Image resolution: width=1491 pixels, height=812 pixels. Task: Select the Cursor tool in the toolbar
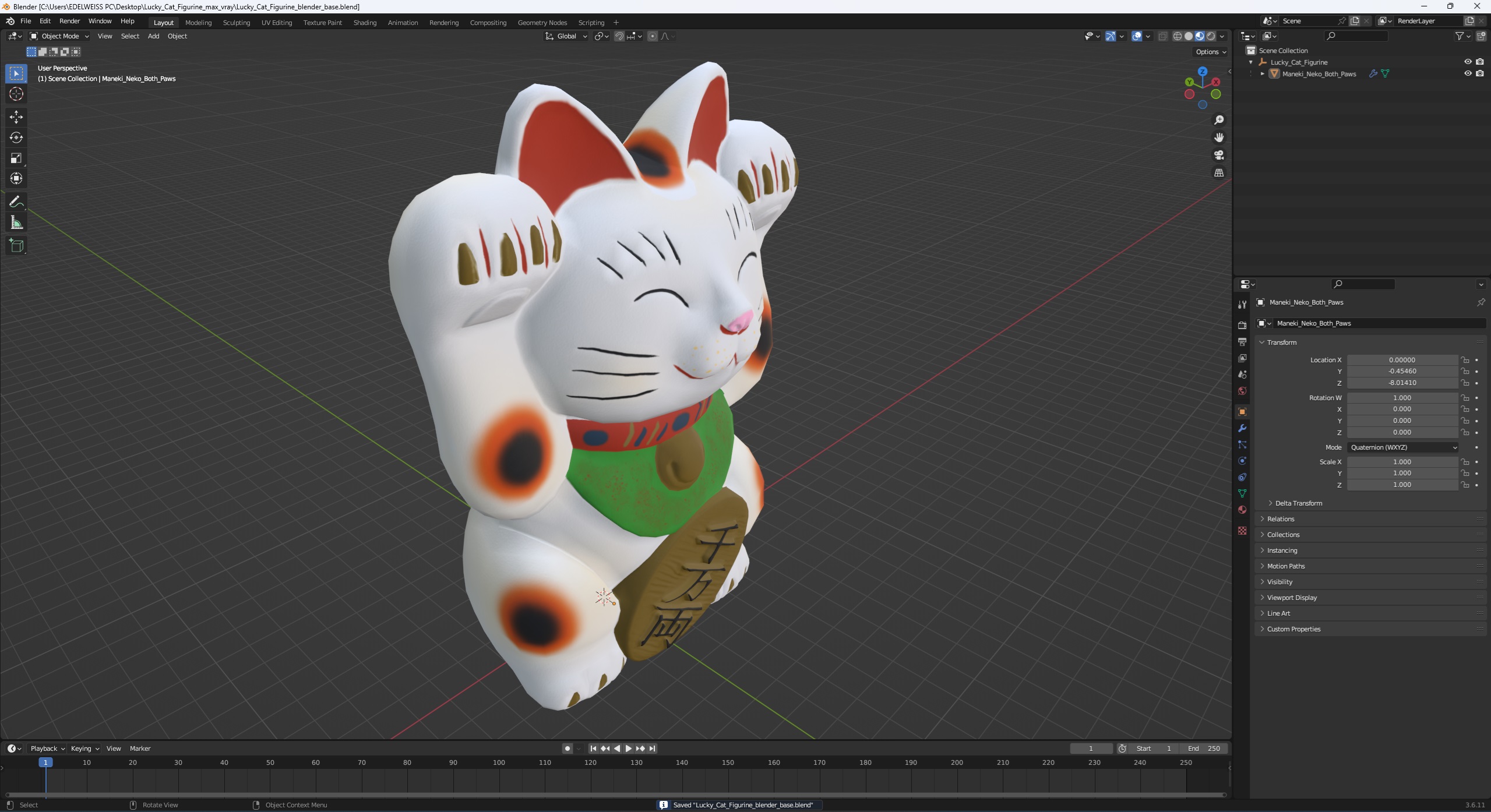(16, 94)
